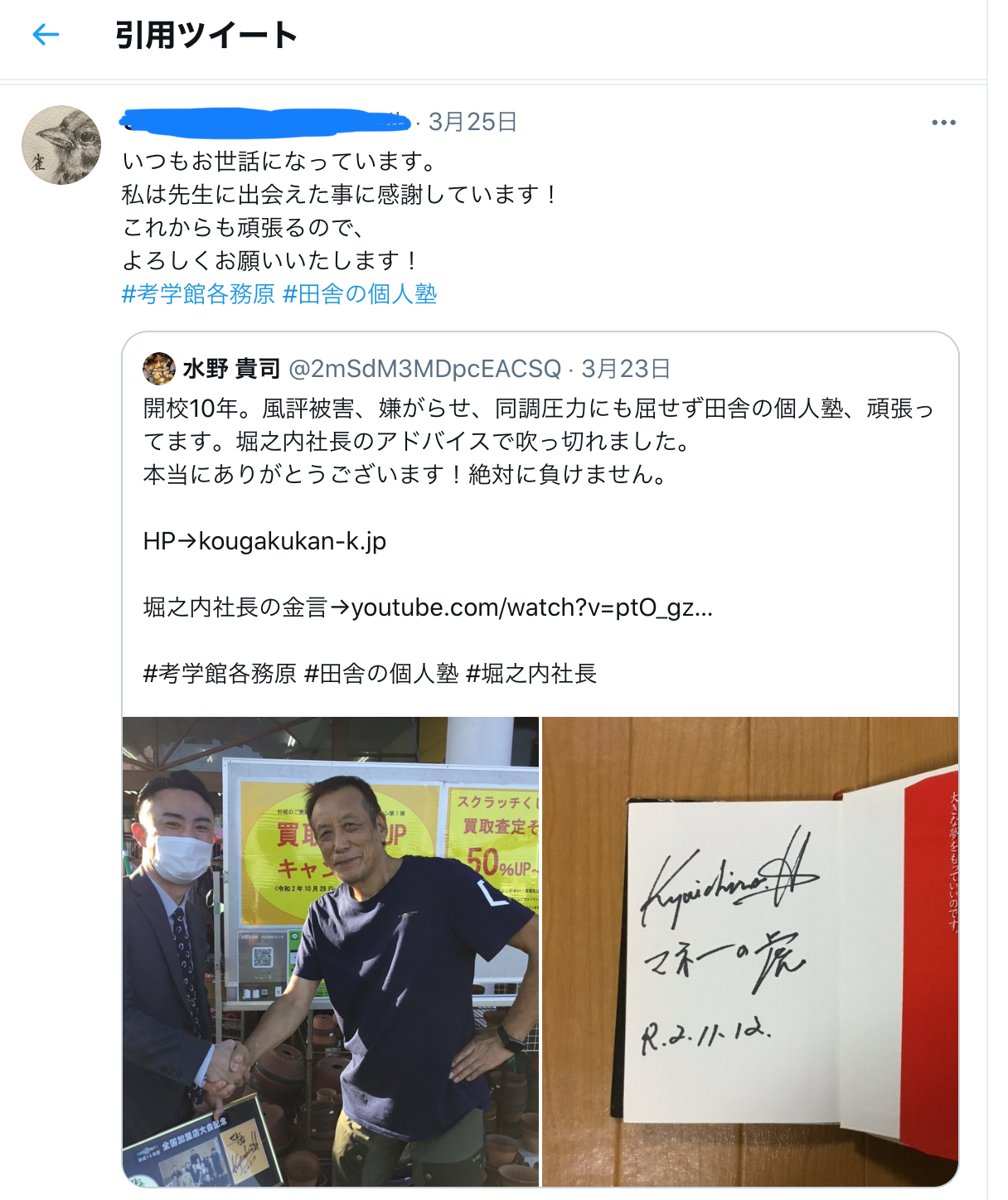Go back using the blue arrow

click(46, 34)
